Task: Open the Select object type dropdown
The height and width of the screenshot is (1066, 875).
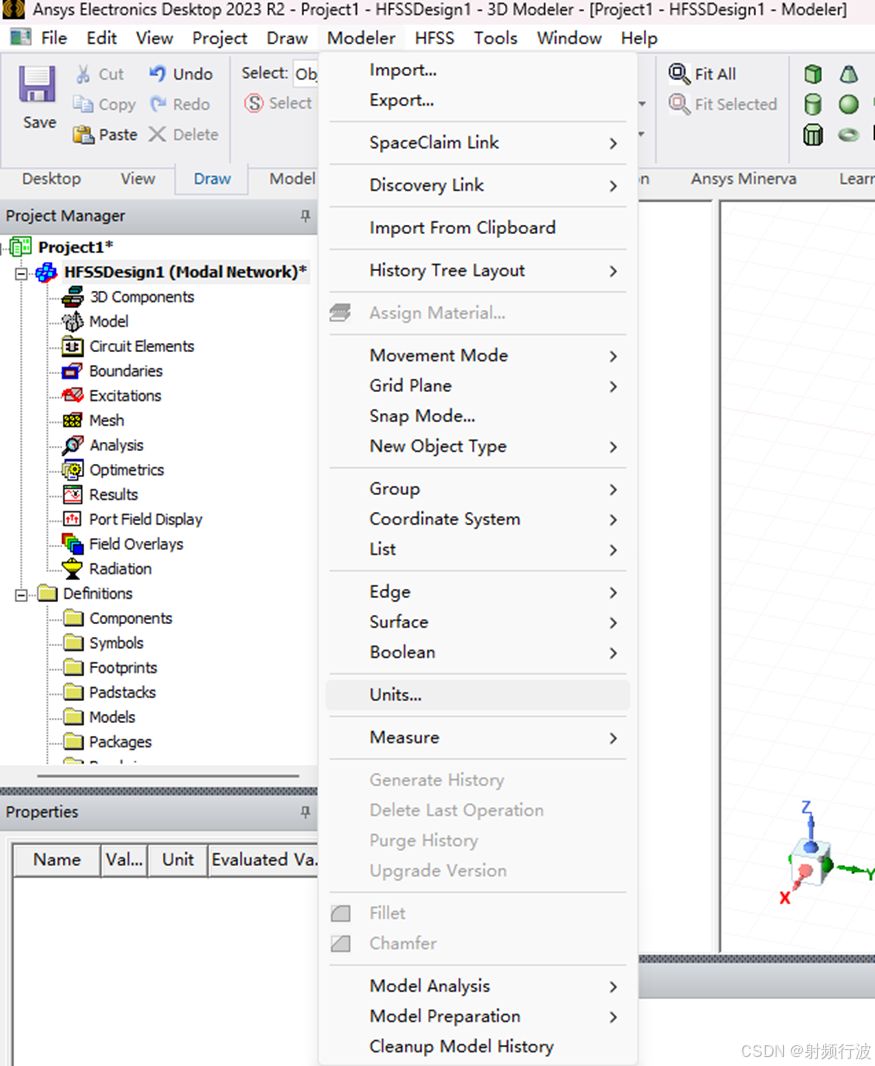Action: pos(305,73)
